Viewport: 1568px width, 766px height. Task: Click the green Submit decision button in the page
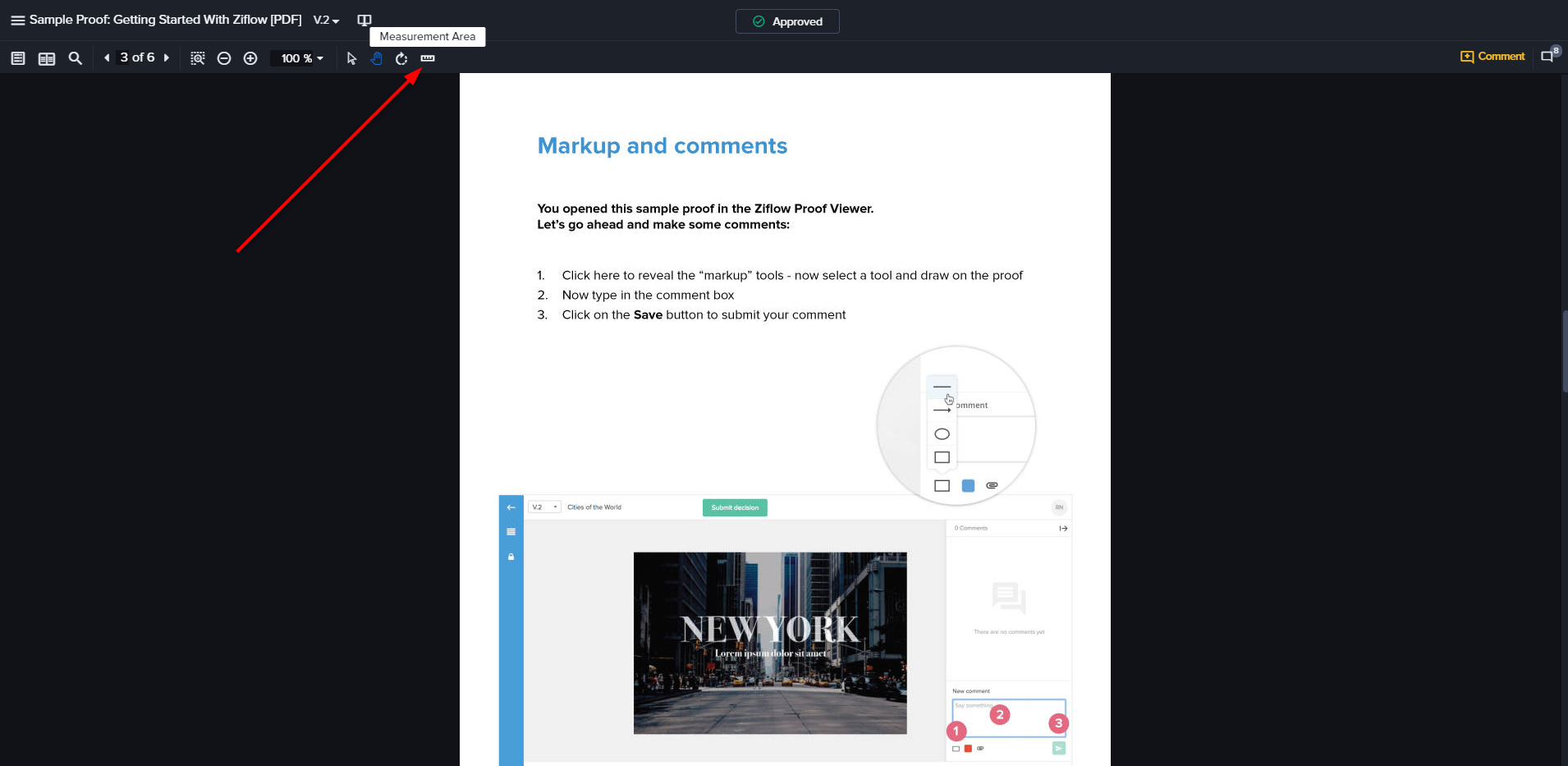coord(735,507)
